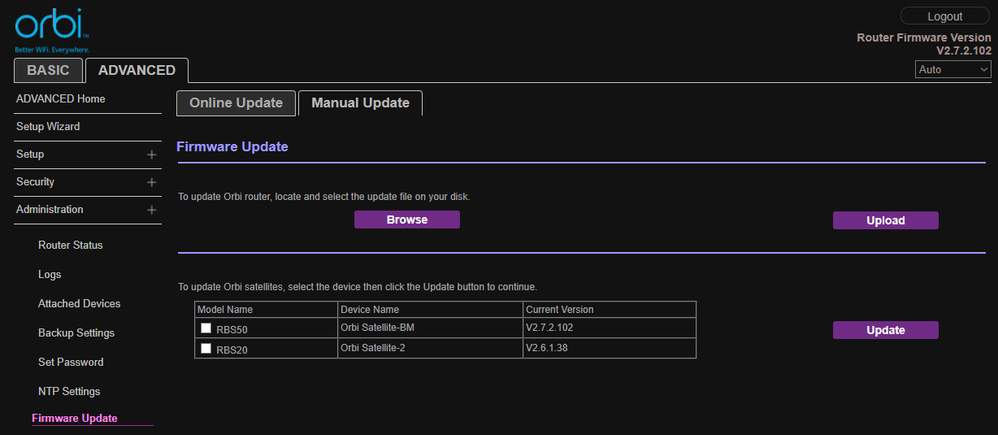This screenshot has width=998, height=435.
Task: Click the Setup sidebar label
Action: [30, 155]
